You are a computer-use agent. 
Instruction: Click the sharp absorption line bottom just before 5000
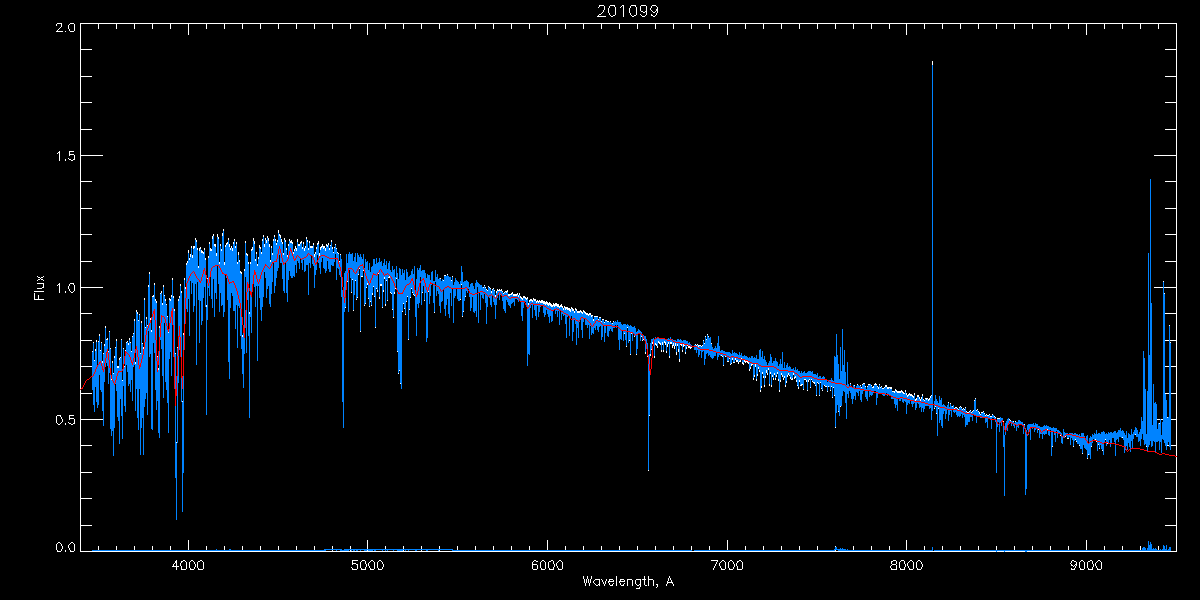click(343, 425)
